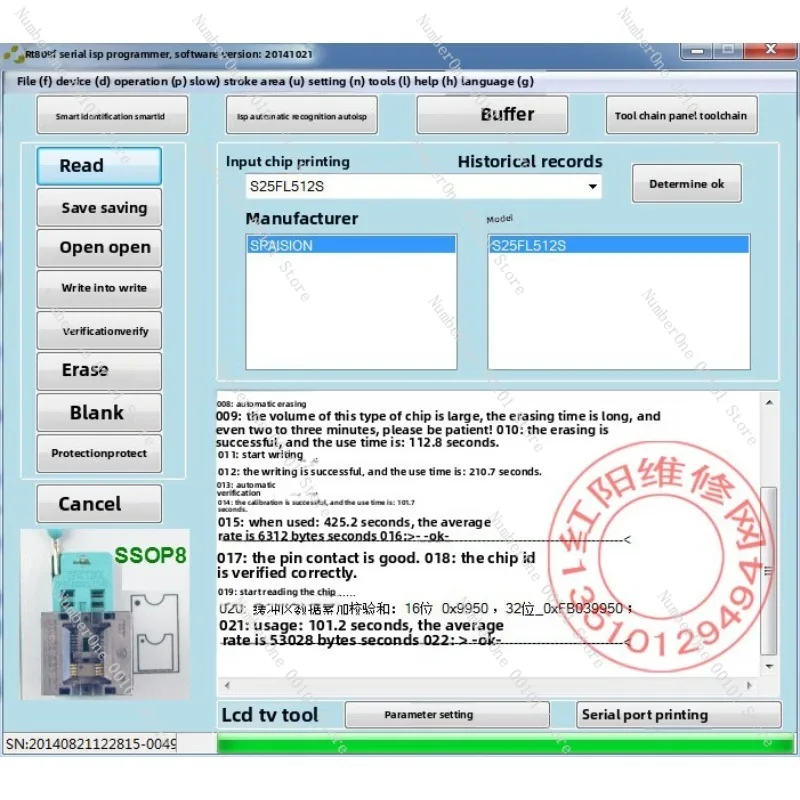Minimize the programmer window

(x=697, y=50)
